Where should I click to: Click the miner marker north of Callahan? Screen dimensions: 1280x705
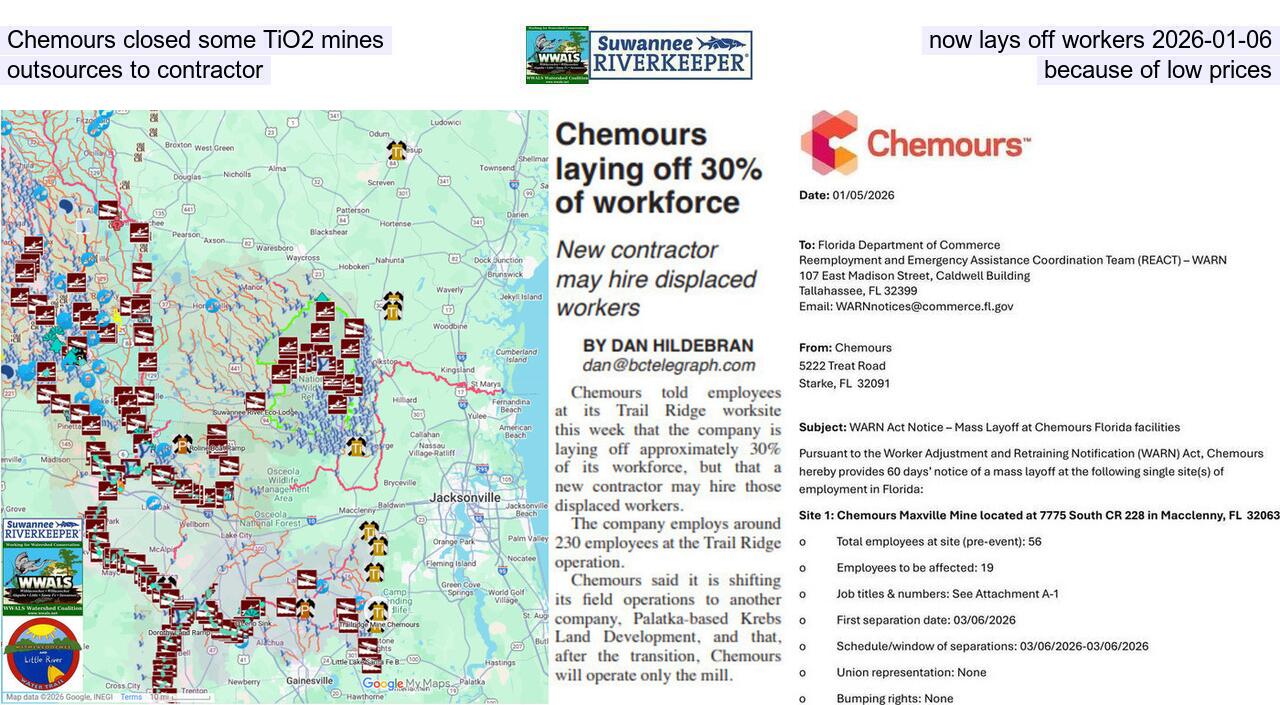pos(355,447)
